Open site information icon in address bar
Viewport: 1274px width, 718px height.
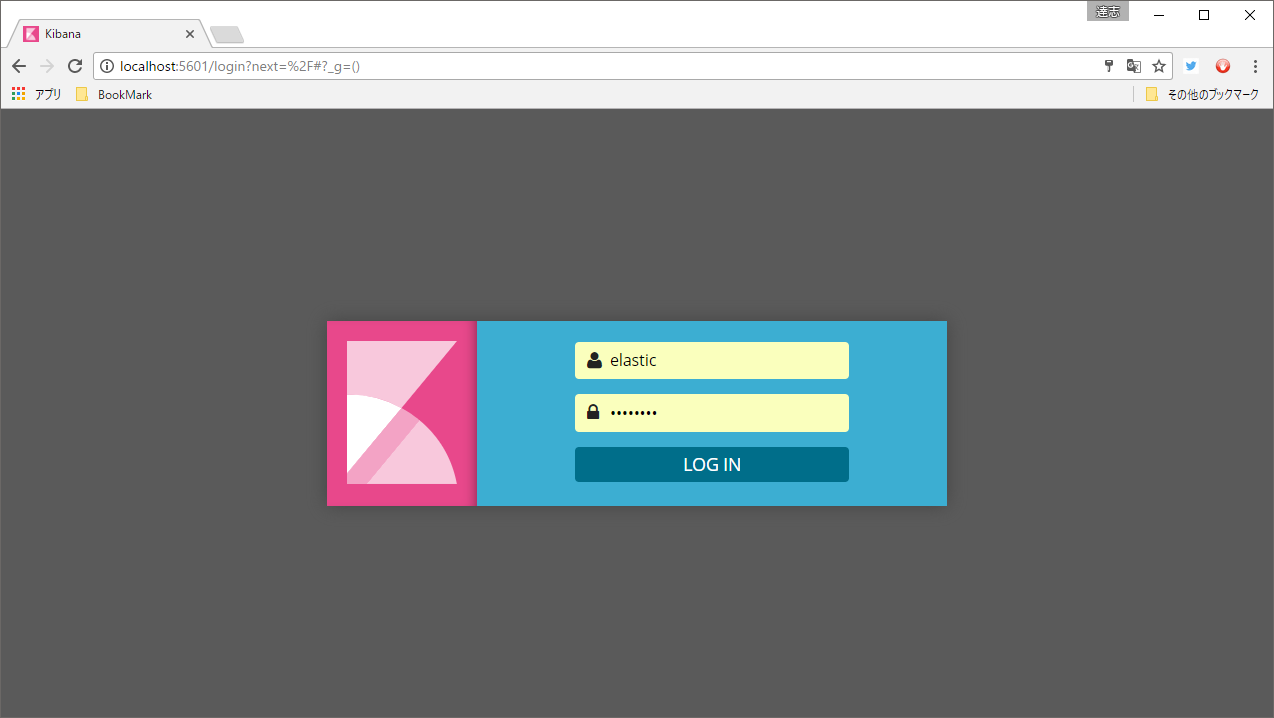(x=107, y=66)
